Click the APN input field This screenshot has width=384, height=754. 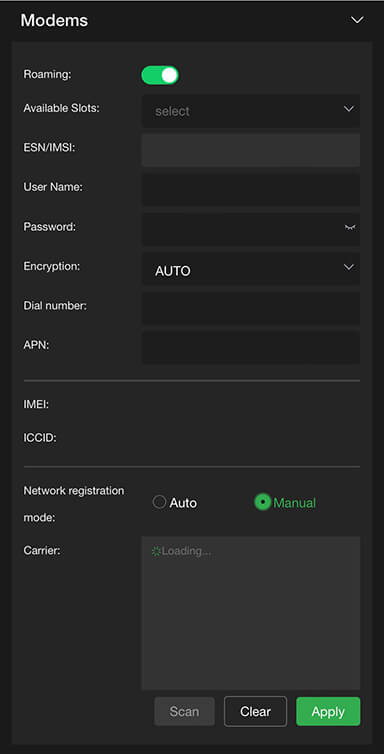coord(250,347)
